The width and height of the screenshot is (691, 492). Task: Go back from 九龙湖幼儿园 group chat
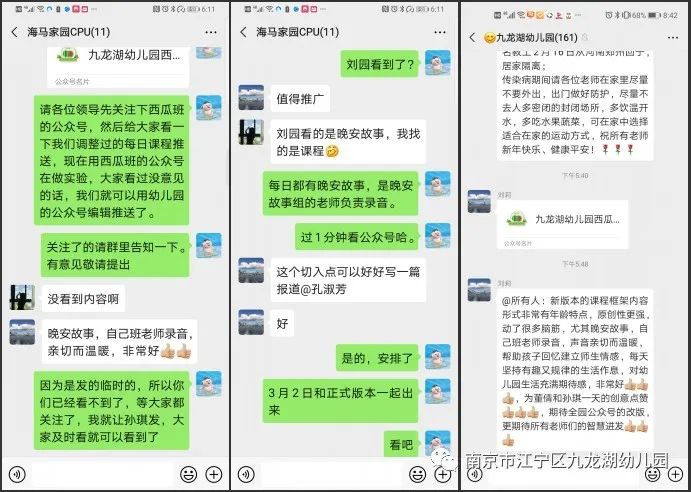pyautogui.click(x=472, y=37)
